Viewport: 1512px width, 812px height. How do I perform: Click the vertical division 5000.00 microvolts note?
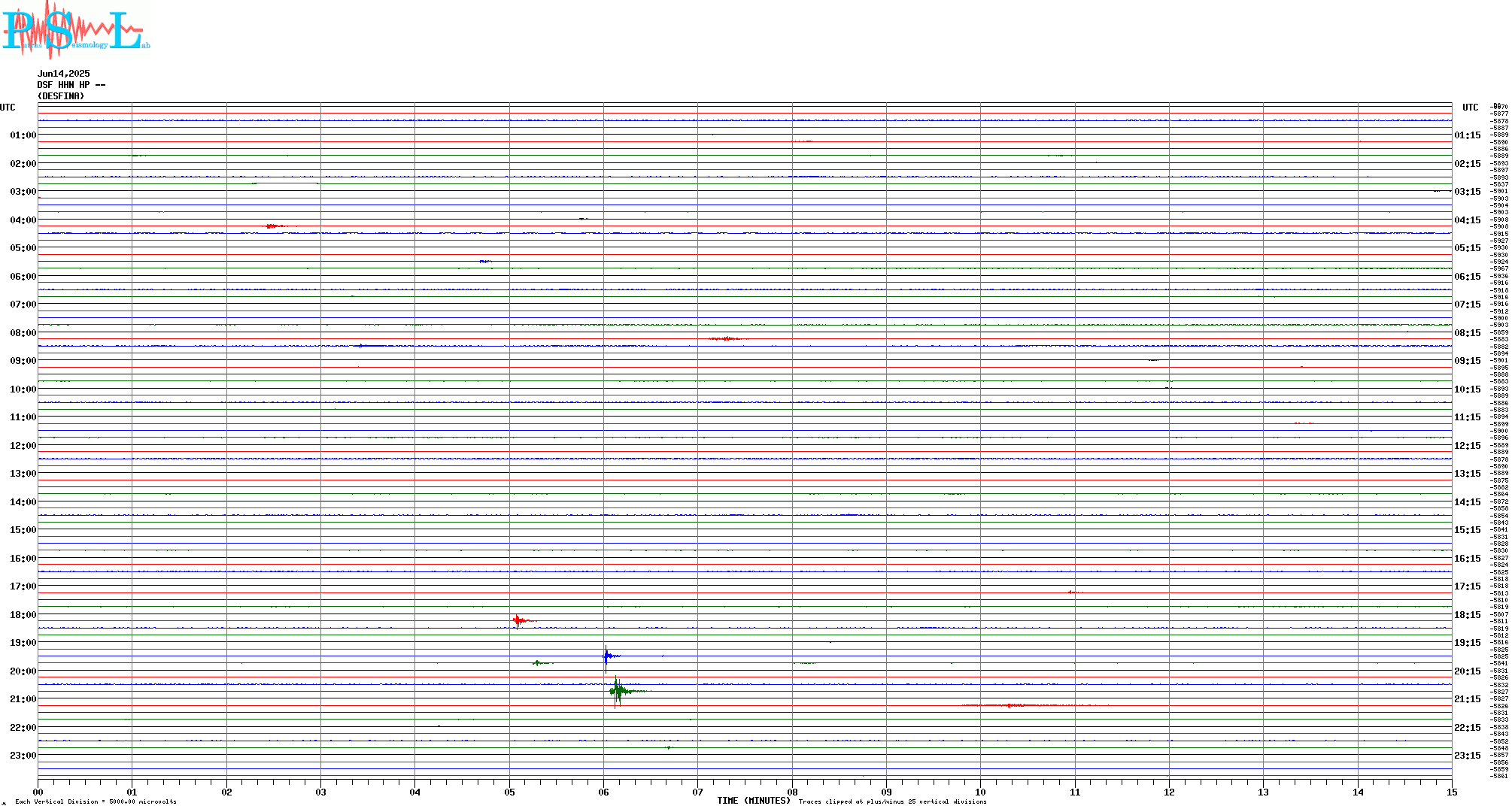tap(96, 801)
